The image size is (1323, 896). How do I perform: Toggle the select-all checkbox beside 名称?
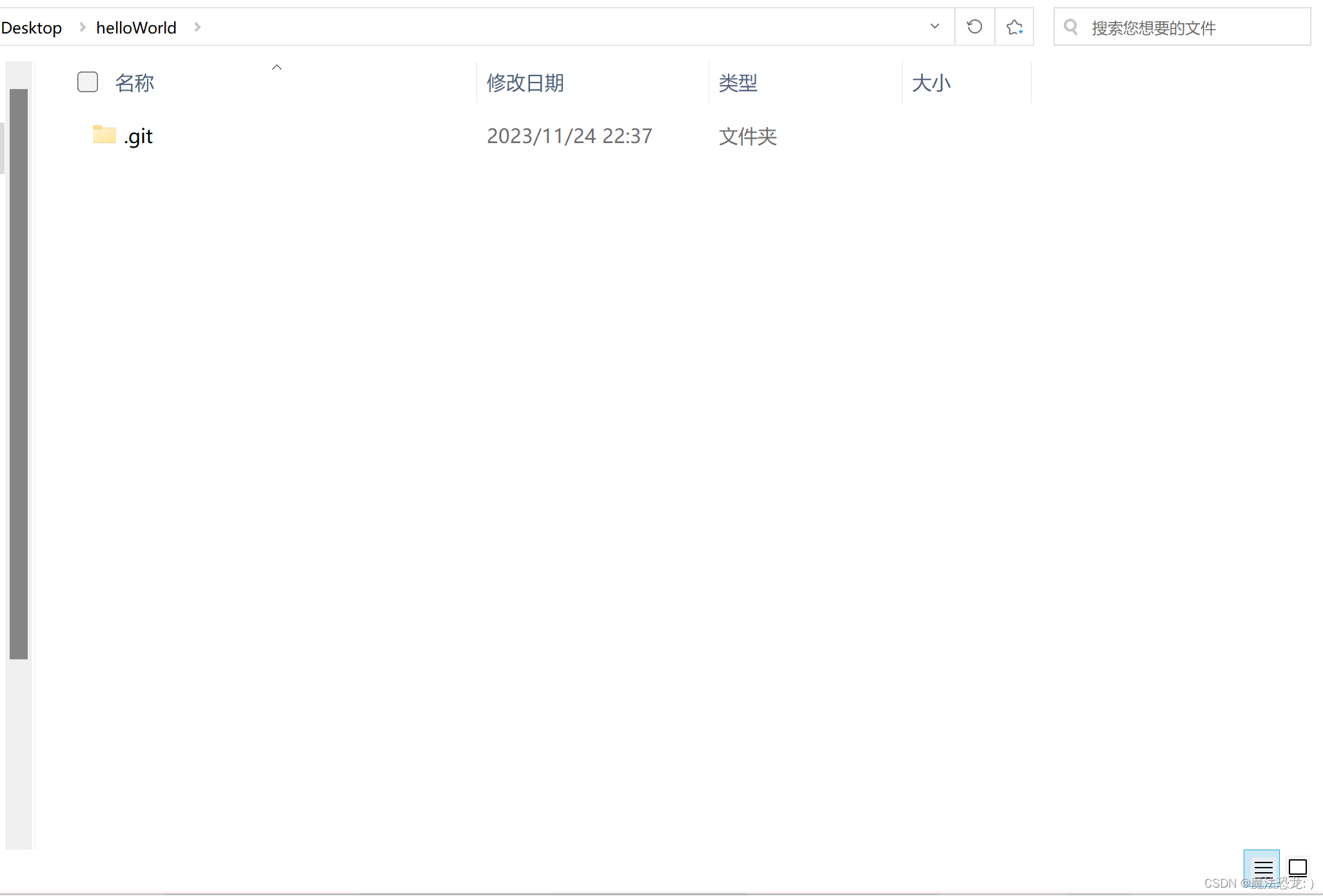[x=88, y=82]
